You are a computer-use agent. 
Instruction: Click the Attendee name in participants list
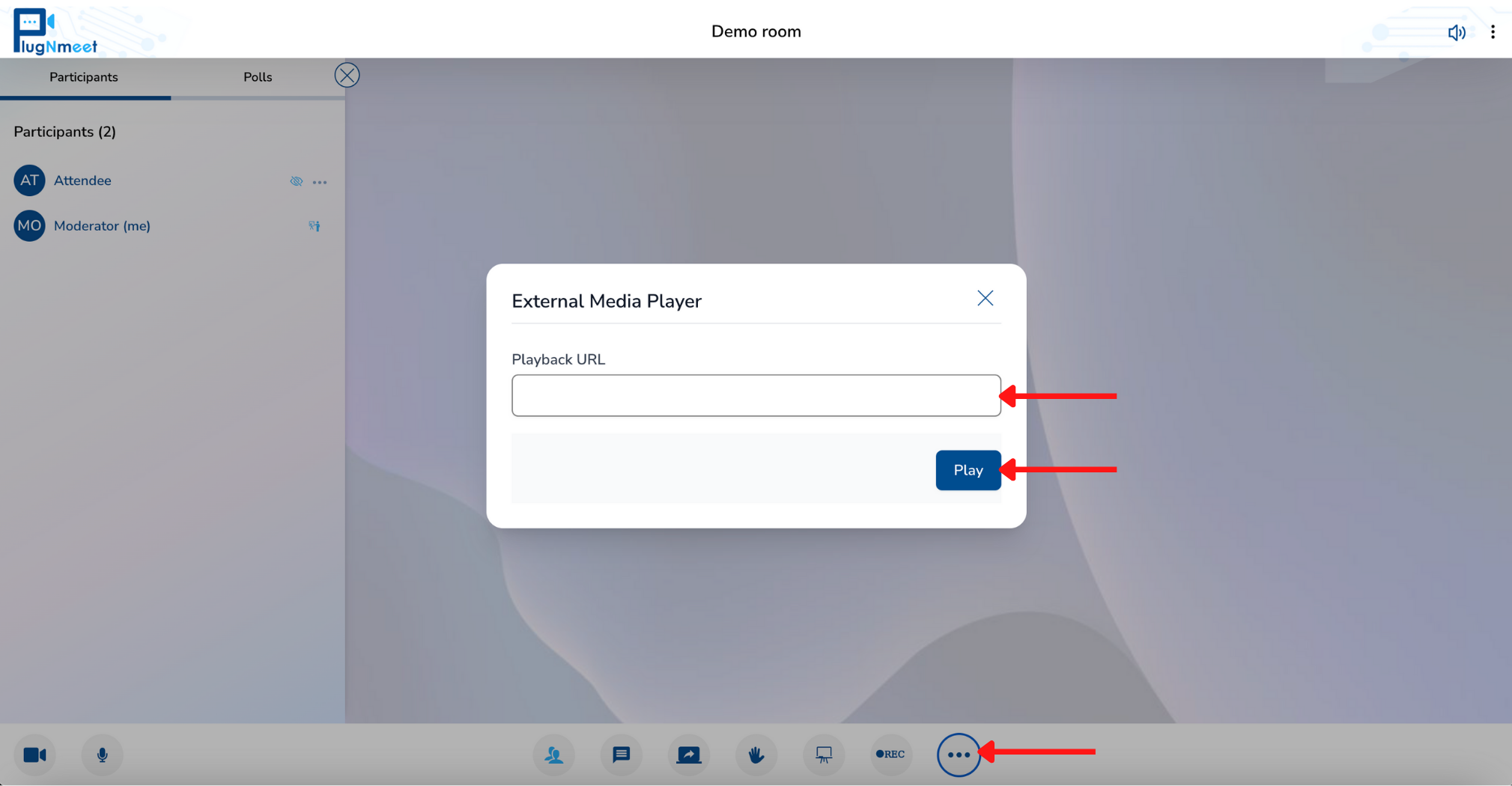[82, 180]
